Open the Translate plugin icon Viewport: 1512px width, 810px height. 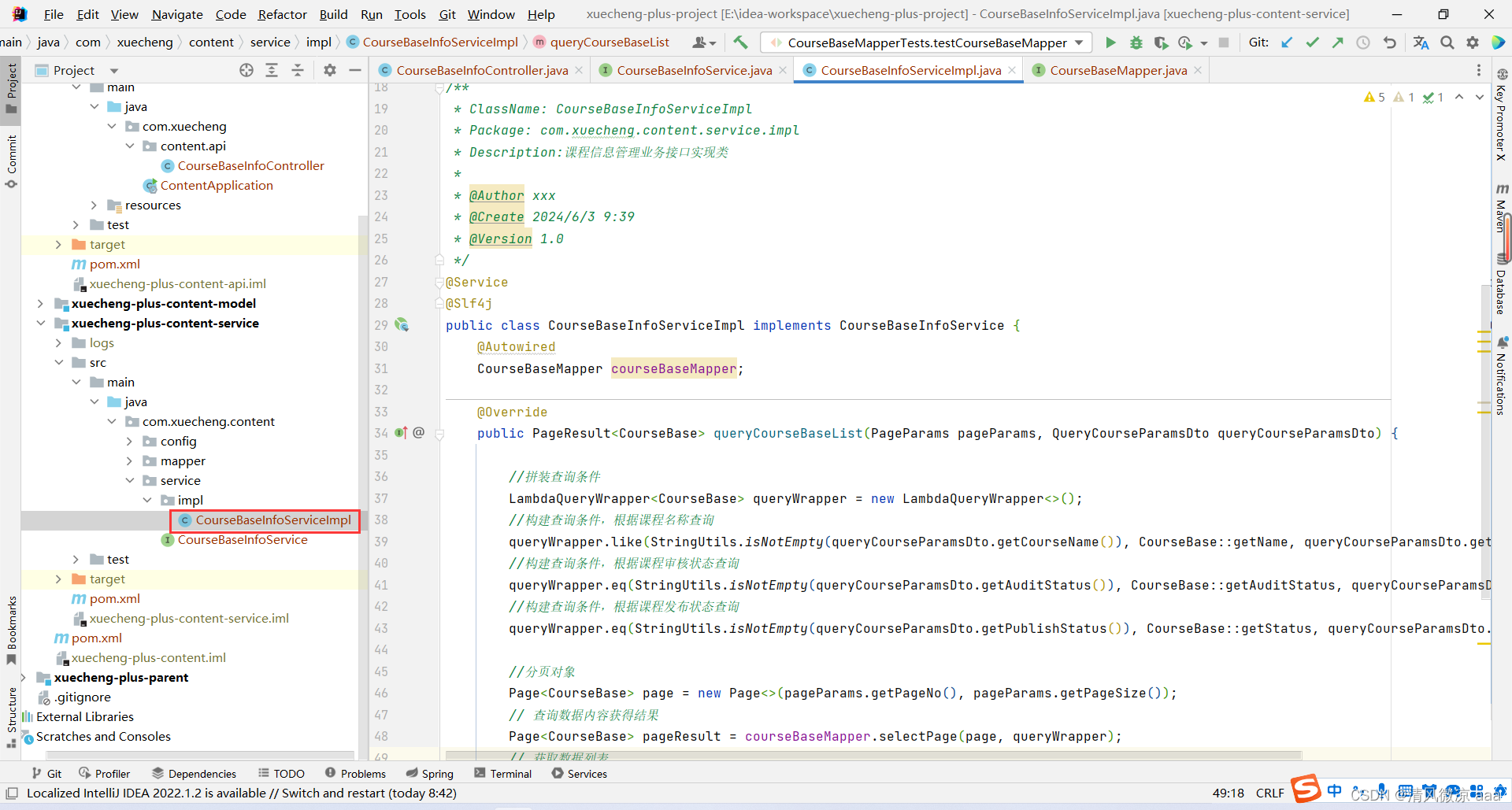pyautogui.click(x=1421, y=43)
